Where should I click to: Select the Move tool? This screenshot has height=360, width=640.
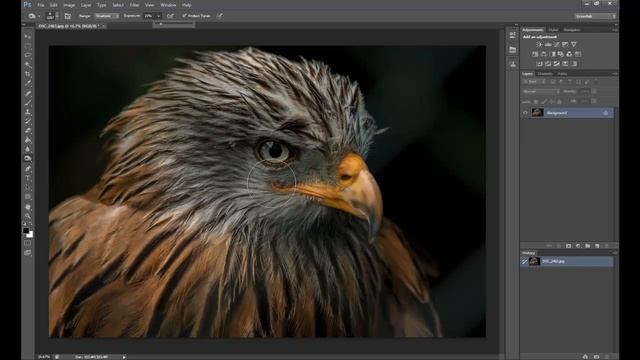click(x=28, y=37)
